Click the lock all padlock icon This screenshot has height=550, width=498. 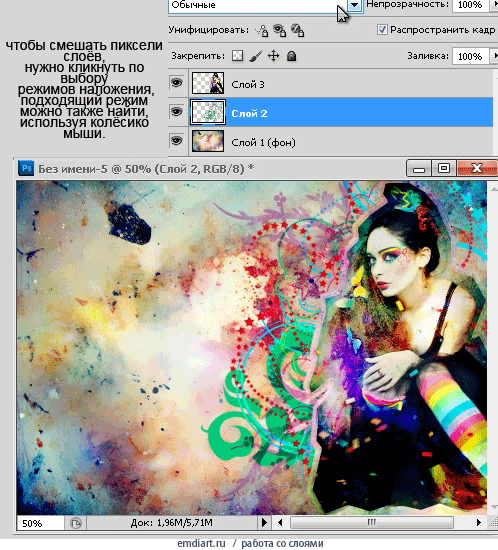[x=291, y=56]
